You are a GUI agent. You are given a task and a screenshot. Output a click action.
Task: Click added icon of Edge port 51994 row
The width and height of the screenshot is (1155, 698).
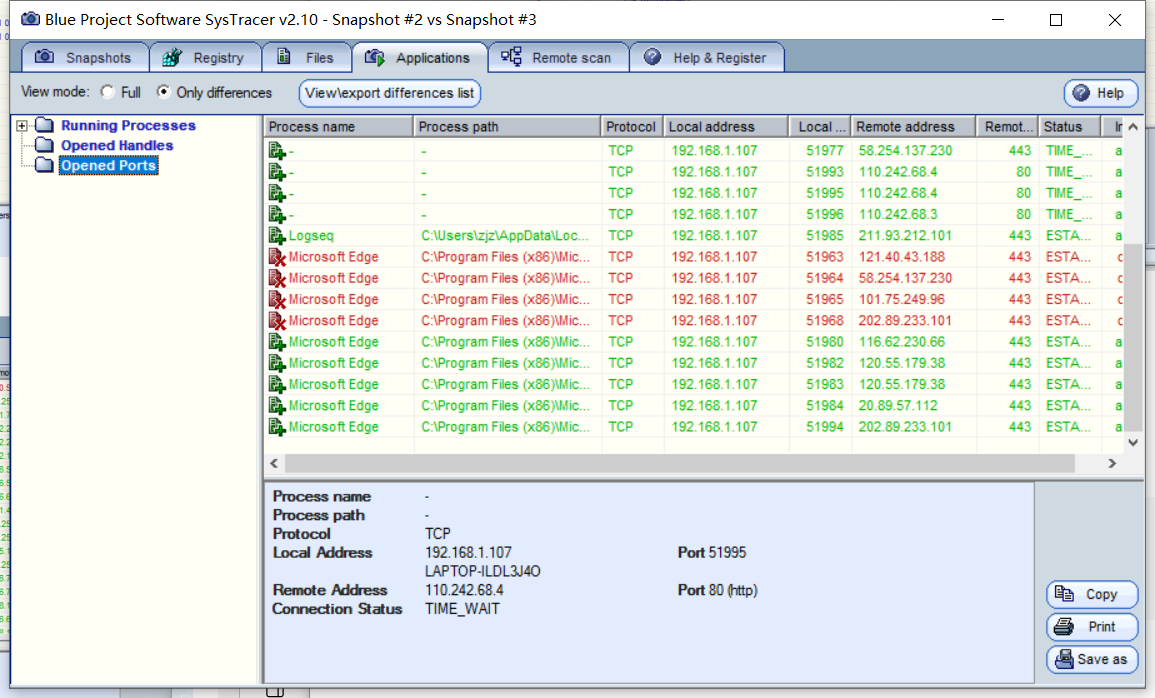(x=277, y=428)
